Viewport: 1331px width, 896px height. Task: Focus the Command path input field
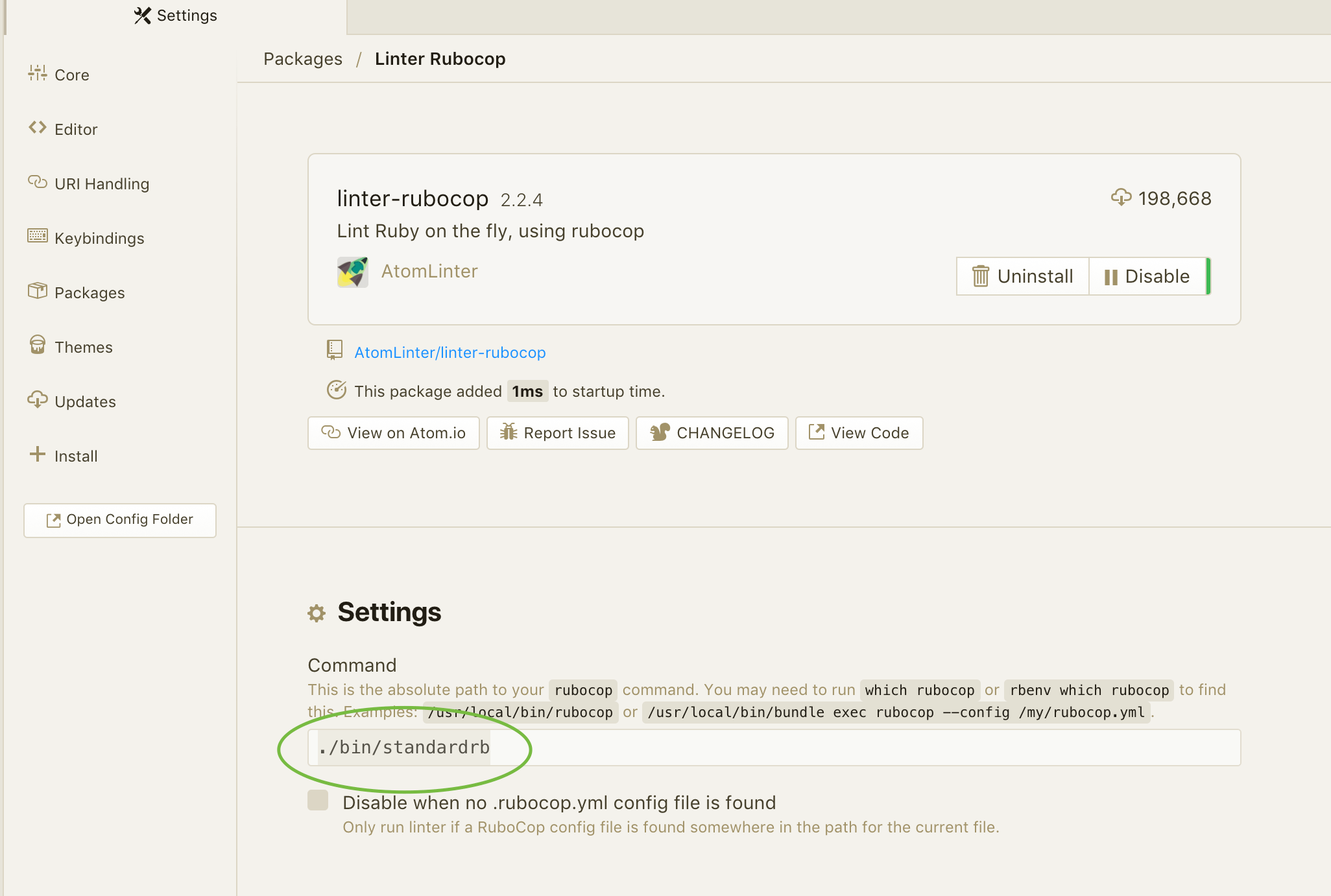pyautogui.click(x=774, y=748)
